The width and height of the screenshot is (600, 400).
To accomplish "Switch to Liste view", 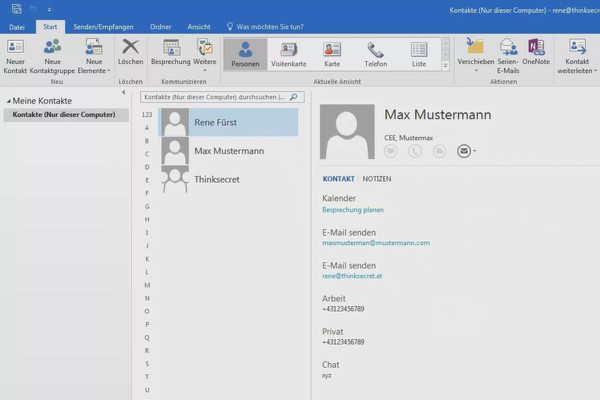I will coord(419,54).
